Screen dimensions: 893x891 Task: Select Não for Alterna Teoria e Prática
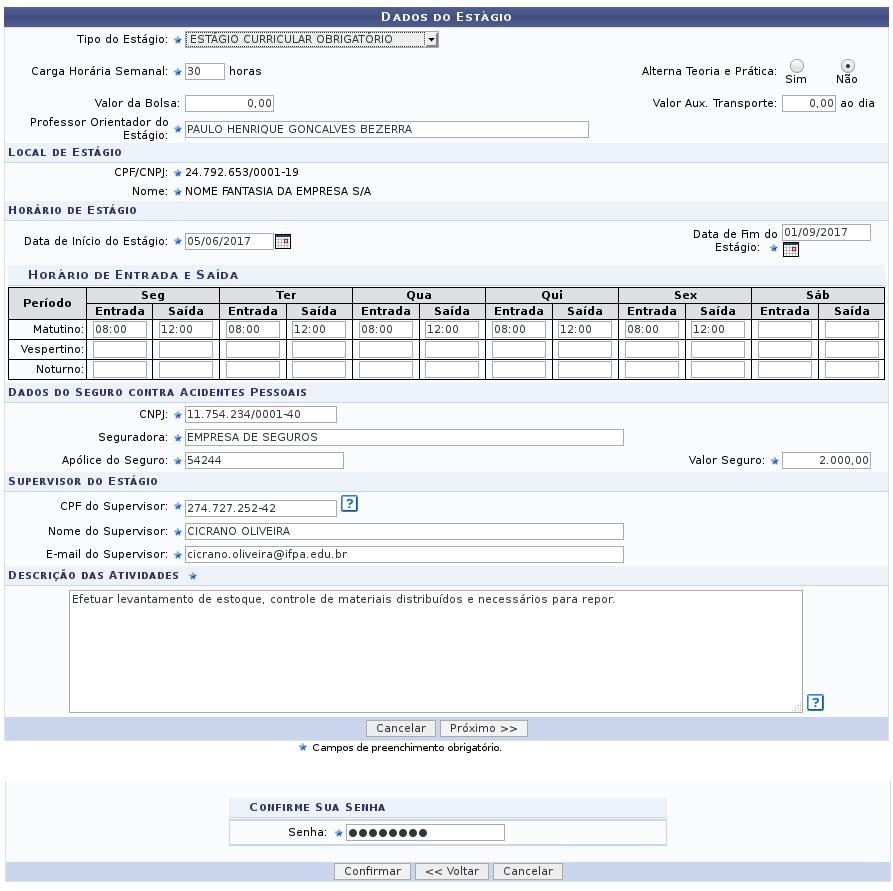tap(847, 66)
